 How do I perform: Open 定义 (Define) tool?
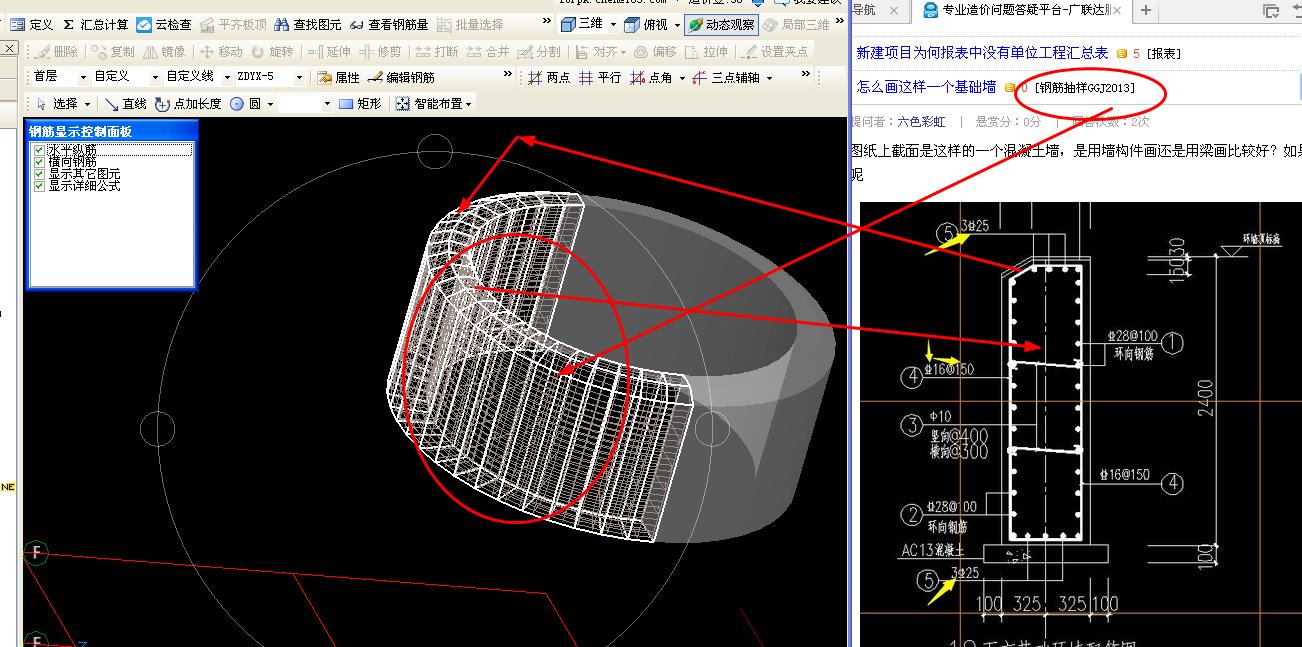[x=32, y=24]
